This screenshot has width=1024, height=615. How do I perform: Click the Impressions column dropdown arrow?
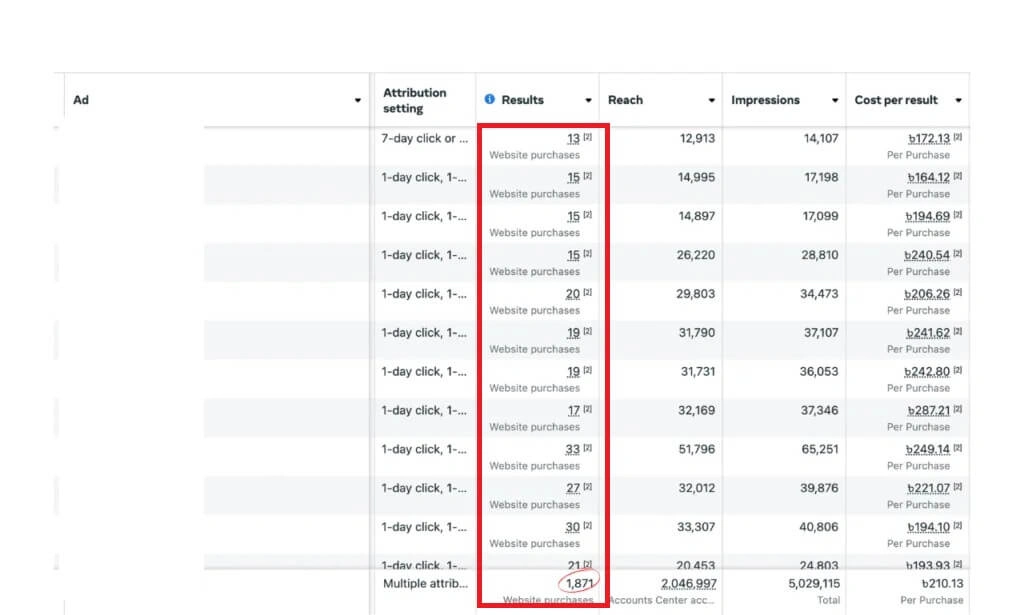[835, 101]
